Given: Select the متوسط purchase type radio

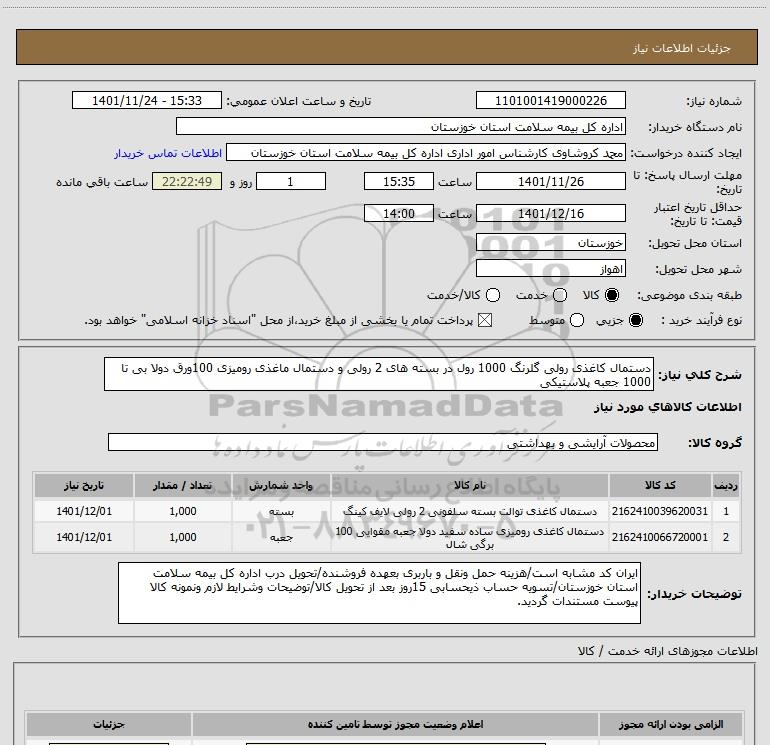Looking at the screenshot, I should [x=577, y=321].
